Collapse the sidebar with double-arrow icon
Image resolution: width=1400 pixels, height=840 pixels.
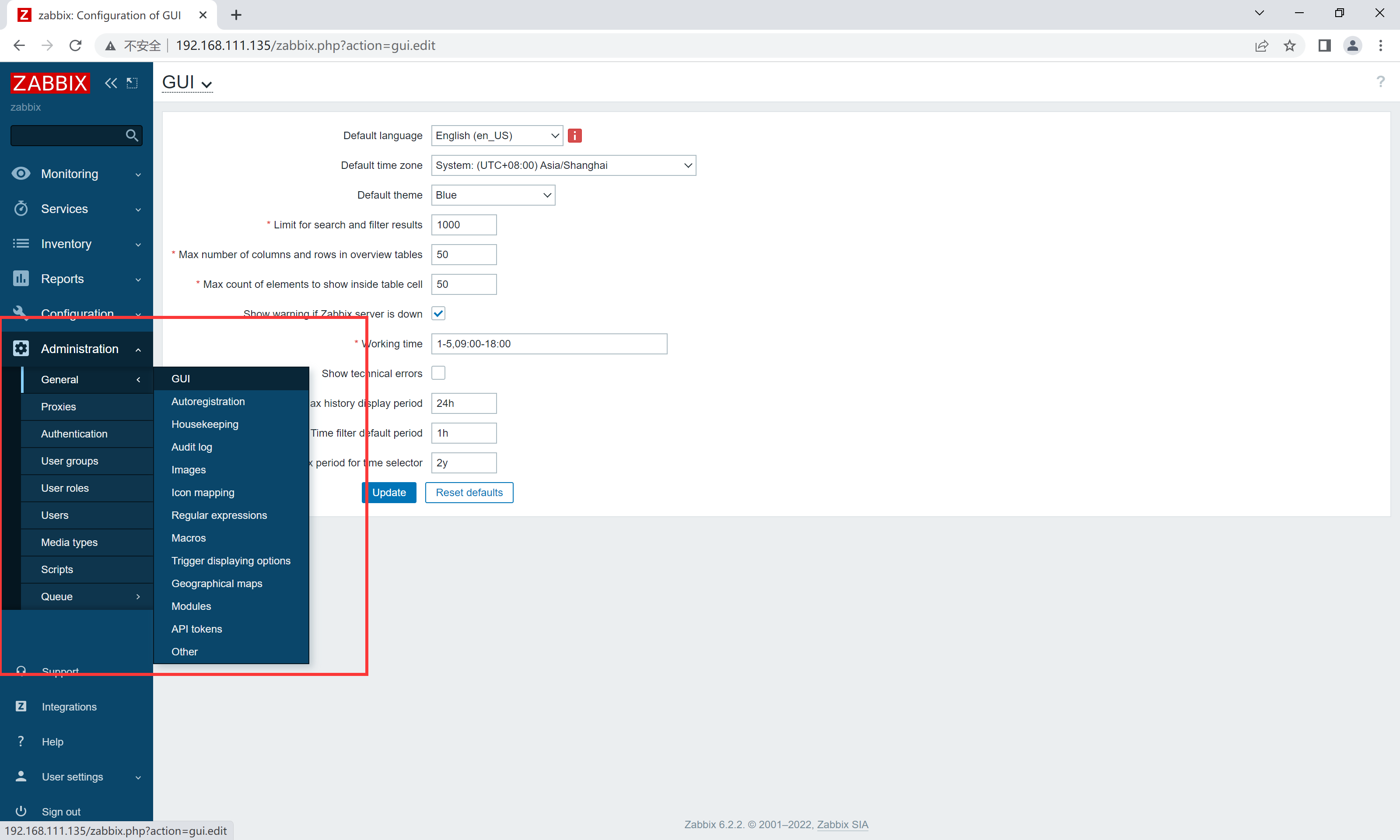(x=111, y=83)
